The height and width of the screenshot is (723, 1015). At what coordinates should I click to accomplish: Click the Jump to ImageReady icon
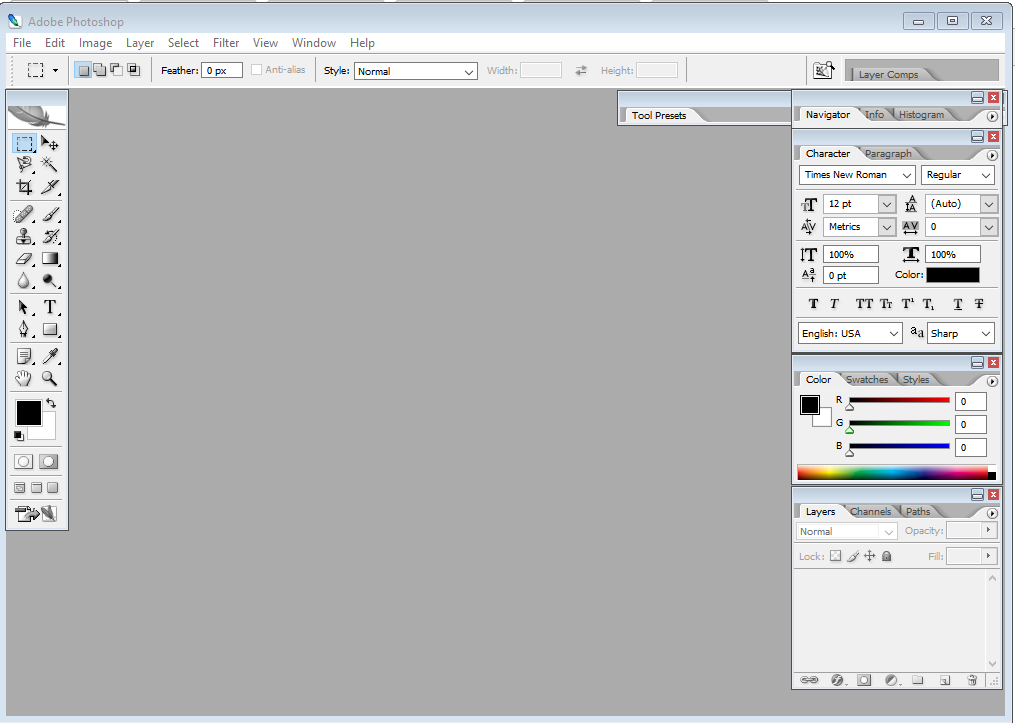pos(36,514)
